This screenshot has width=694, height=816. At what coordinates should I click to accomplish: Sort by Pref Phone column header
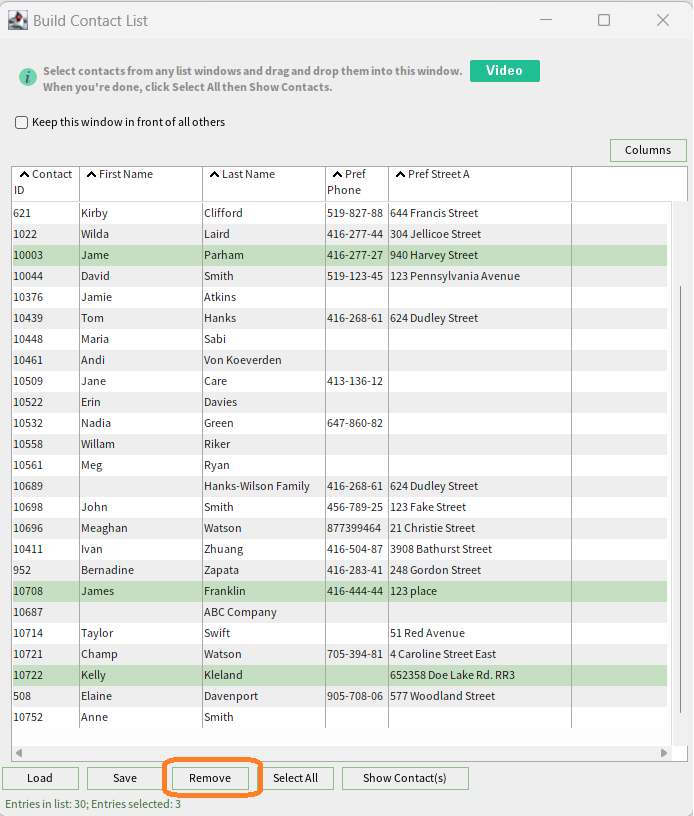point(357,182)
